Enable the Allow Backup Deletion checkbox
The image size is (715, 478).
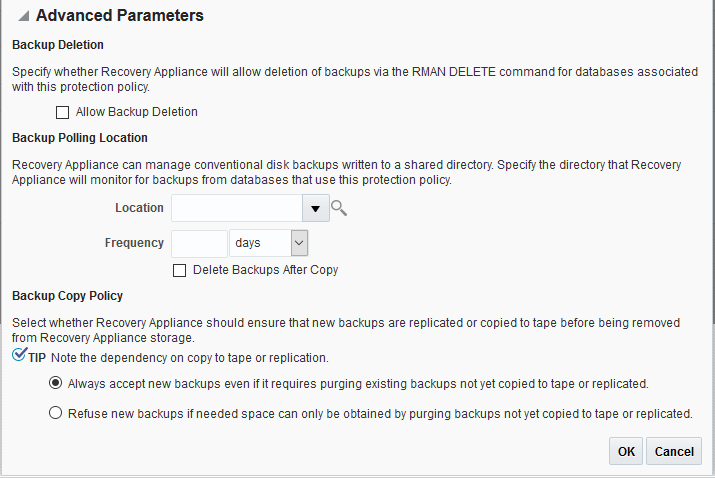point(63,112)
